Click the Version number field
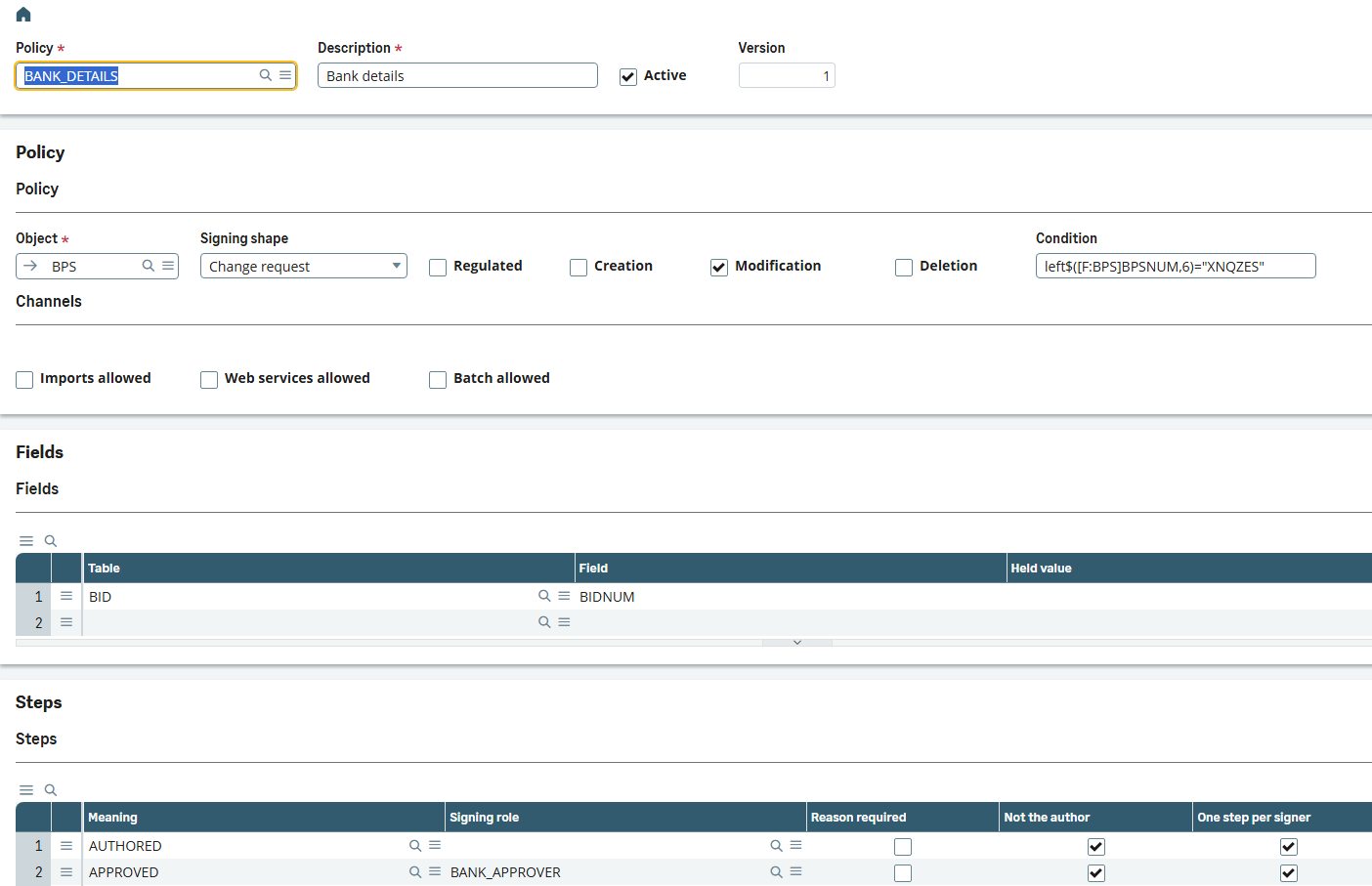Viewport: 1372px width, 886px height. (x=787, y=75)
